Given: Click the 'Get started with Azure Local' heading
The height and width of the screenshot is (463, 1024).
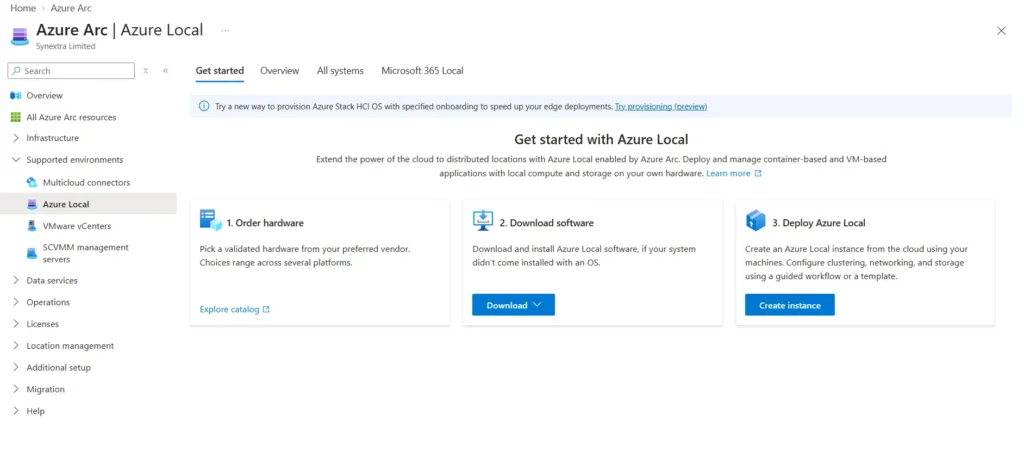Looking at the screenshot, I should click(601, 139).
